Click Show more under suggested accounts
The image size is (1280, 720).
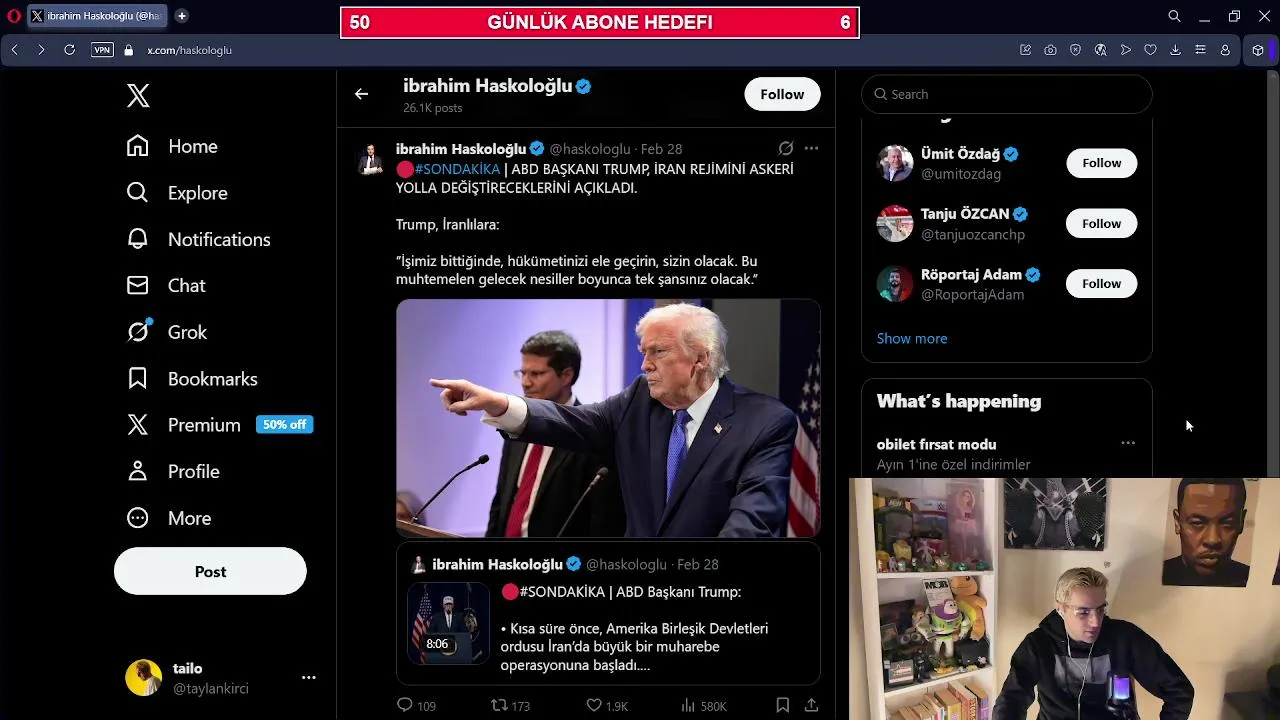[x=912, y=338]
